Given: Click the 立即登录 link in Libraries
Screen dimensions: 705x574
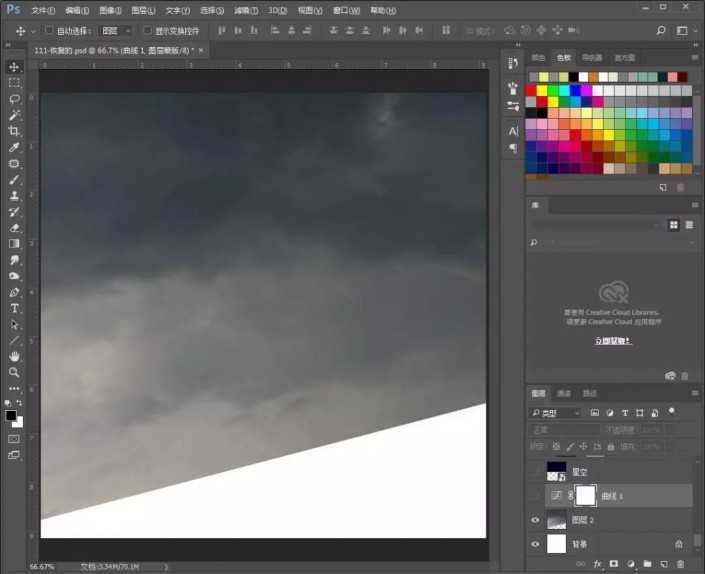Looking at the screenshot, I should tap(613, 341).
